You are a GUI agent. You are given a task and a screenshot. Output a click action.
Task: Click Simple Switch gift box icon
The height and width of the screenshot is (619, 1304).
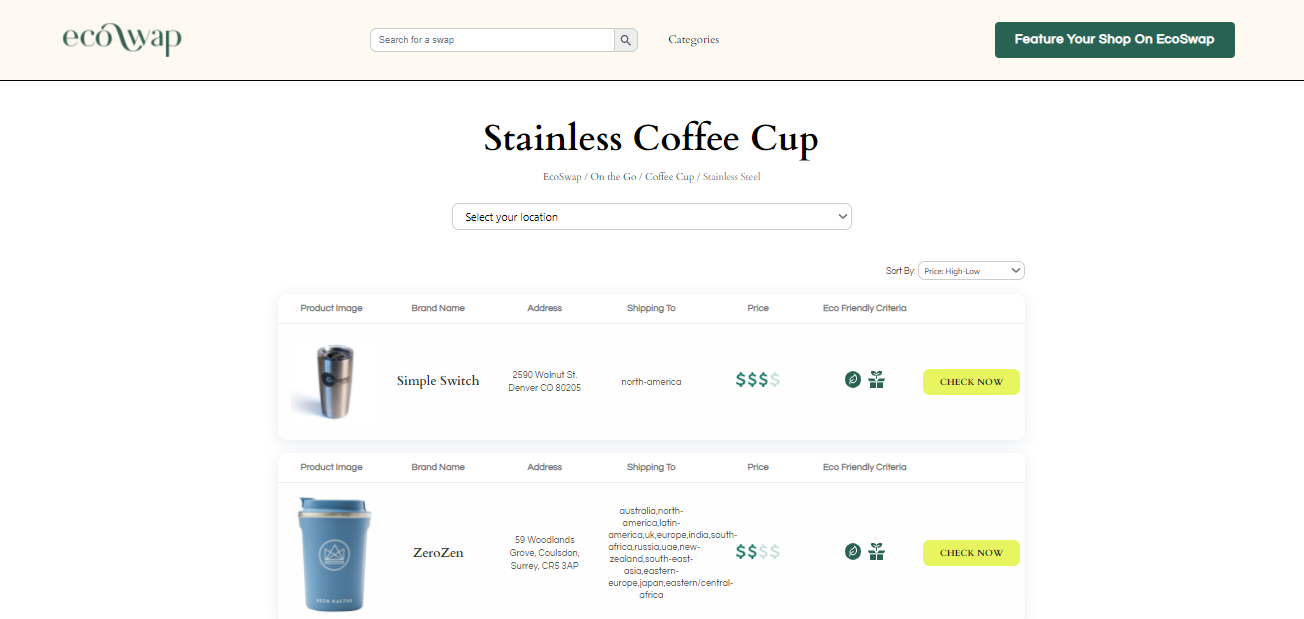pyautogui.click(x=877, y=380)
